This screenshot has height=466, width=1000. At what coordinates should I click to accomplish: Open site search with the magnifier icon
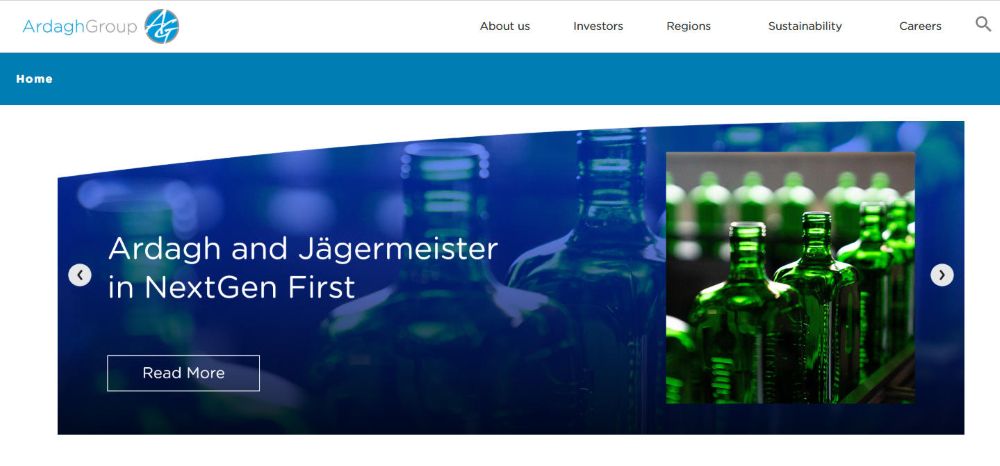[x=983, y=24]
